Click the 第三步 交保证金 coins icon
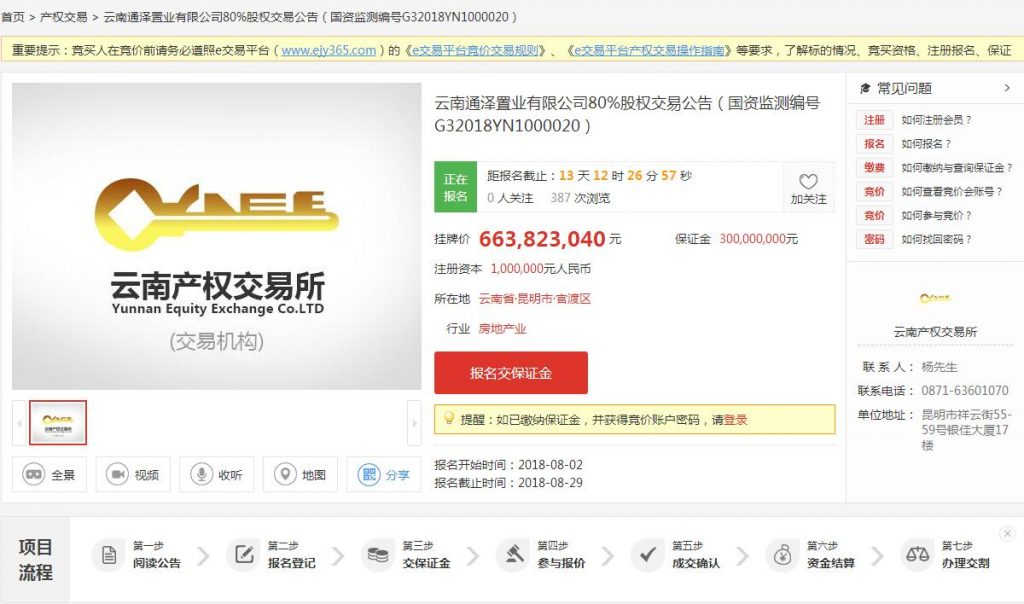 point(378,555)
